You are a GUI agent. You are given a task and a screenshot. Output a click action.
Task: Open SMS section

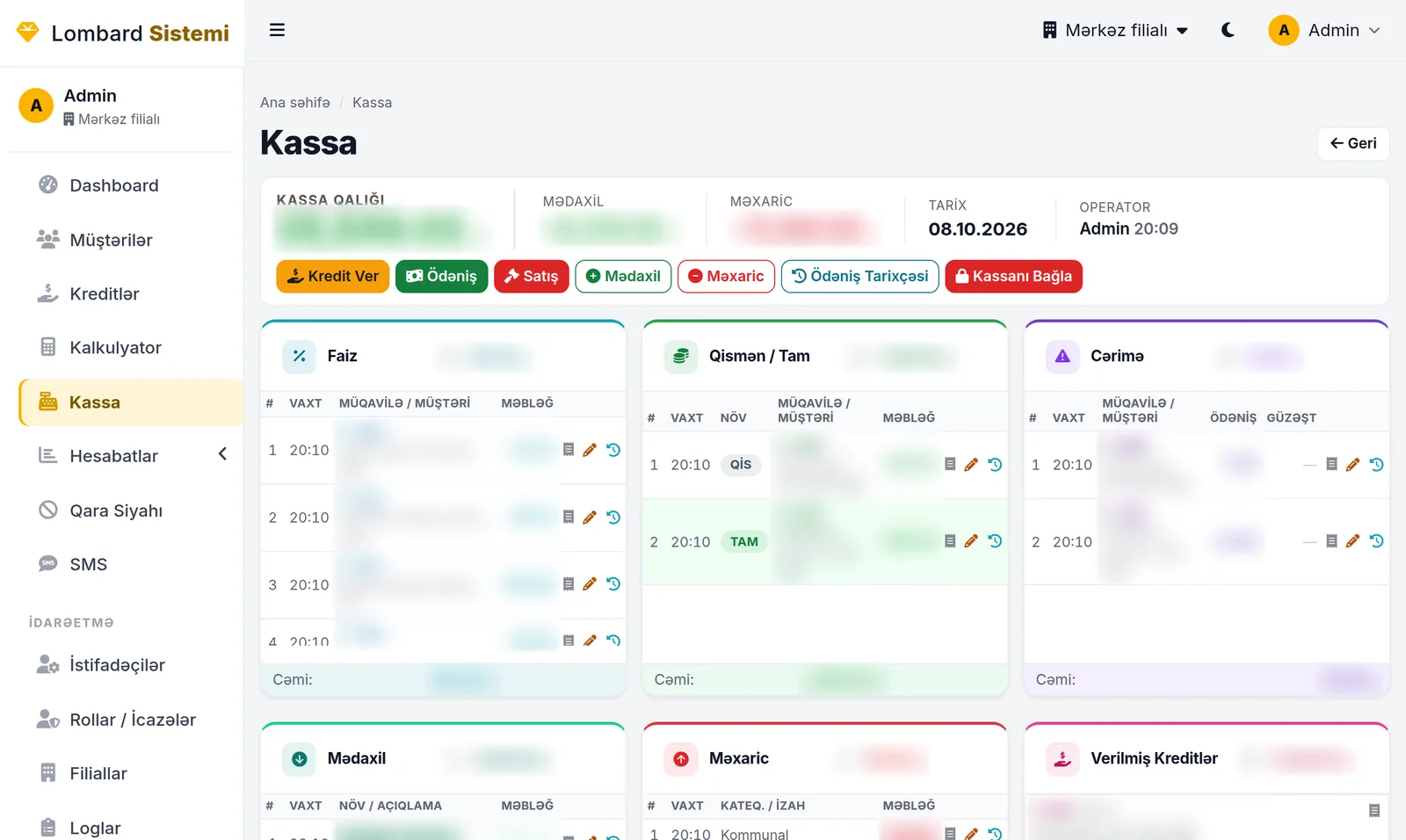(131, 564)
